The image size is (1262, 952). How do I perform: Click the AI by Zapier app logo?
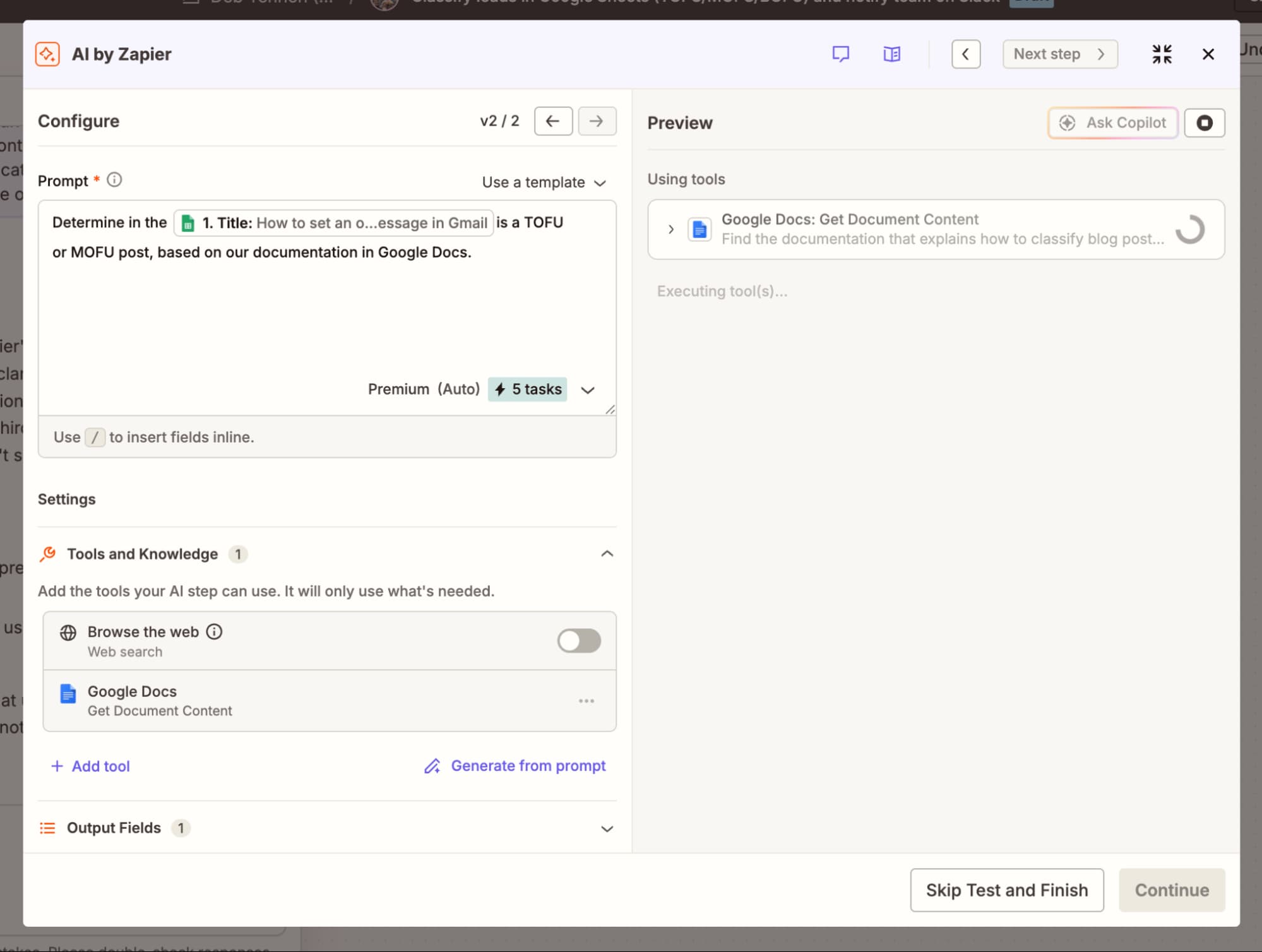[x=47, y=54]
